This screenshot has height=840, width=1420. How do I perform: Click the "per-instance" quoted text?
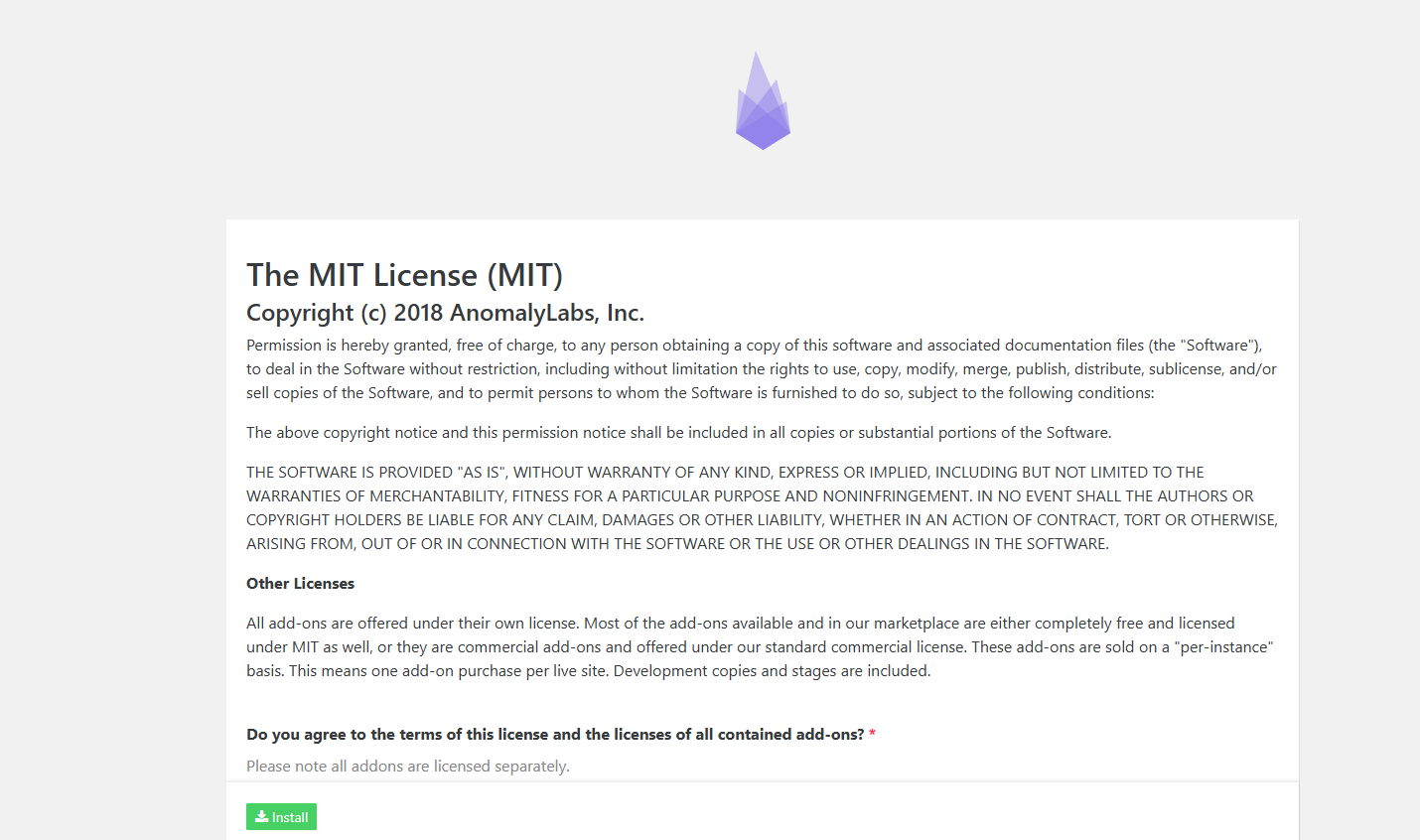coord(1223,647)
